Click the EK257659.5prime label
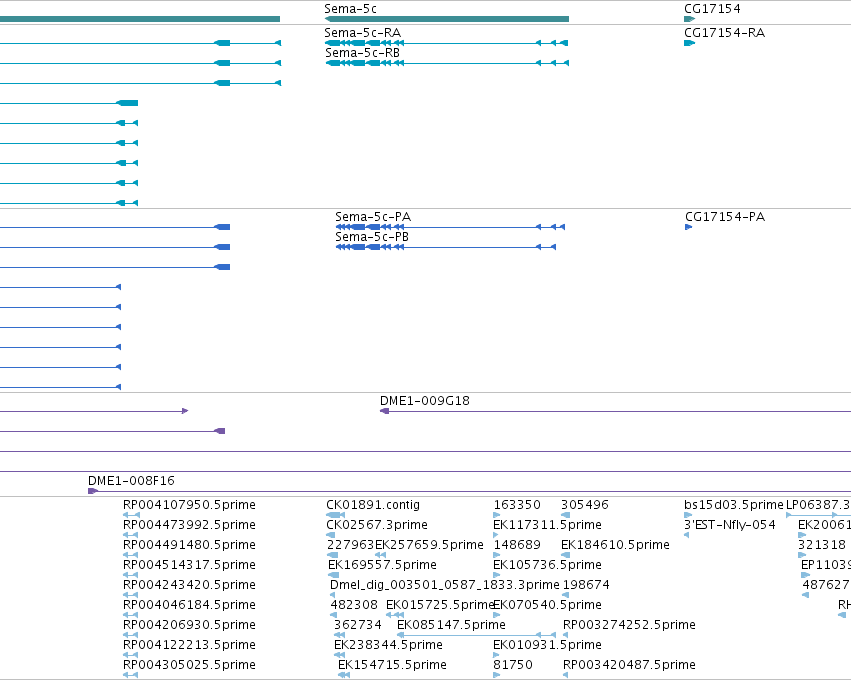This screenshot has height=680, width=851. tap(429, 545)
